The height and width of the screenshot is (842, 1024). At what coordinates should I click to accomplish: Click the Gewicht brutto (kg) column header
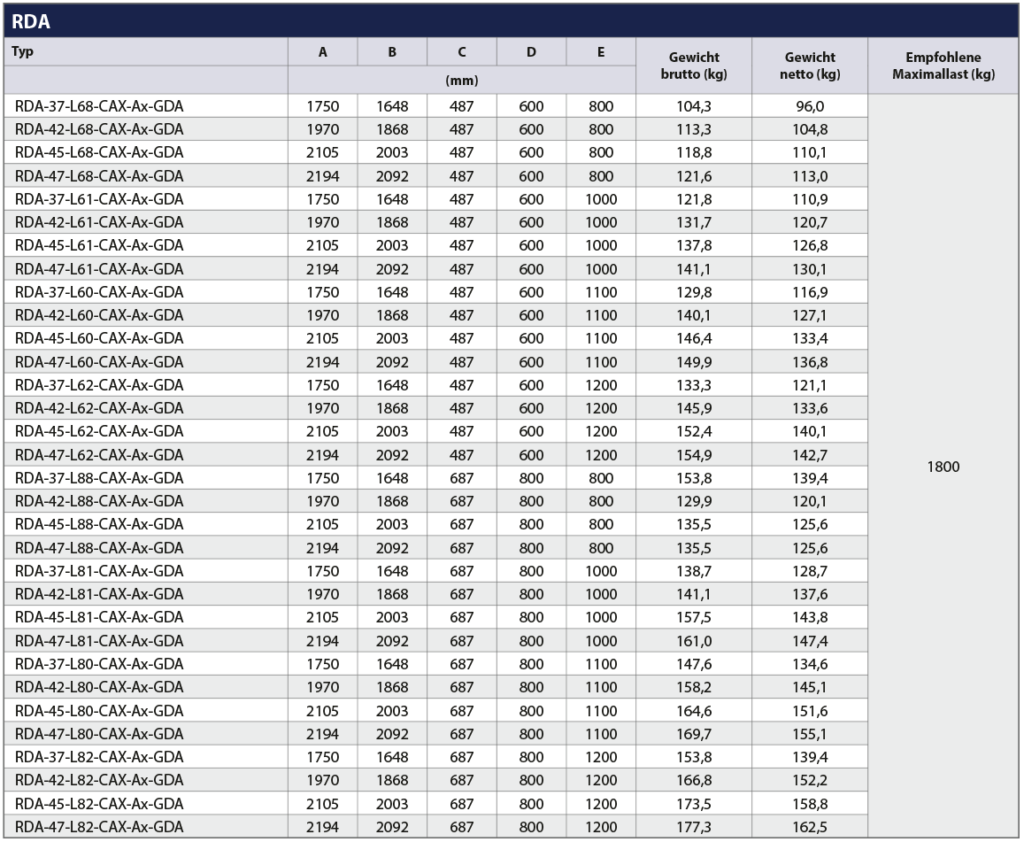[694, 66]
